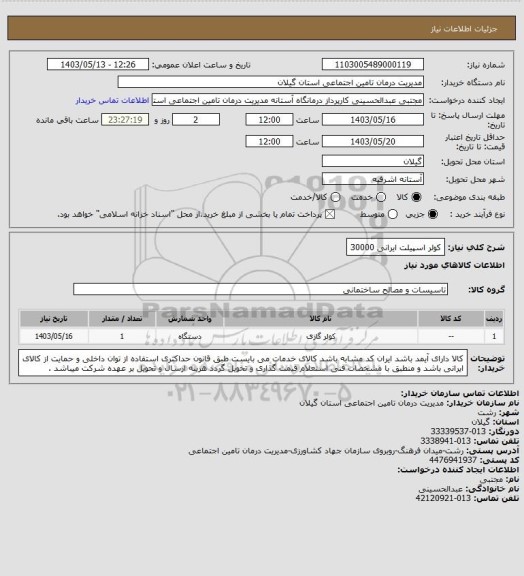This screenshot has width=524, height=576.
Task: Click the page header جزئیات اطلاعات نیاز
Action: (x=464, y=29)
